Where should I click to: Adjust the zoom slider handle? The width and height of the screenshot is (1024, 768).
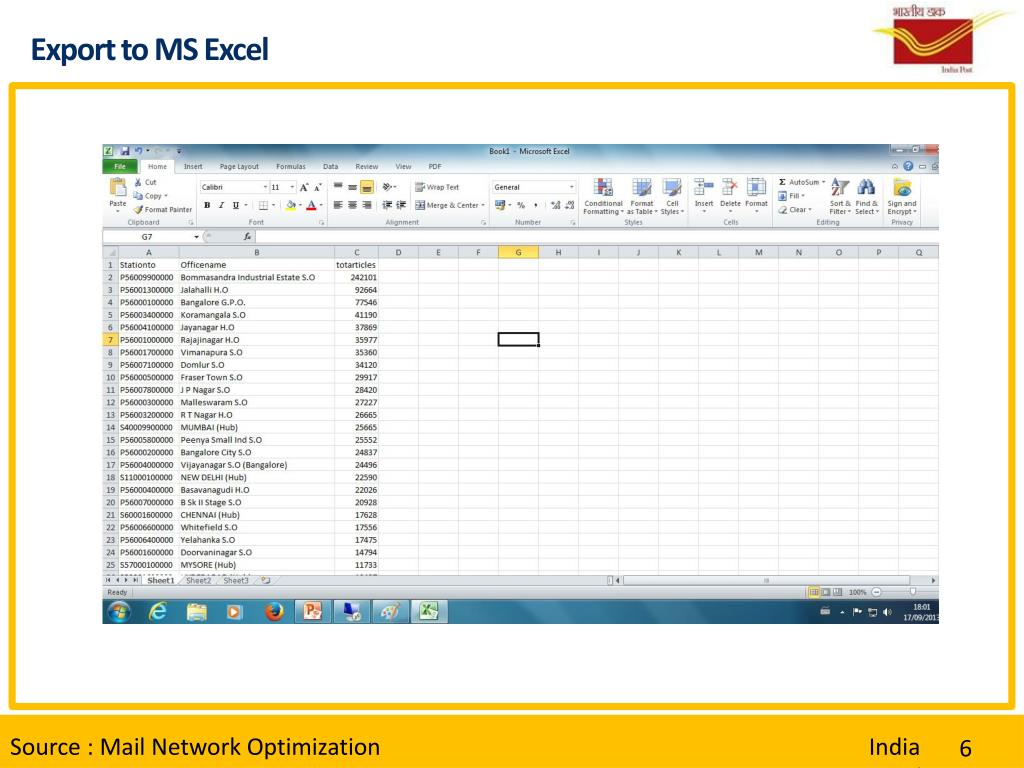coord(913,592)
